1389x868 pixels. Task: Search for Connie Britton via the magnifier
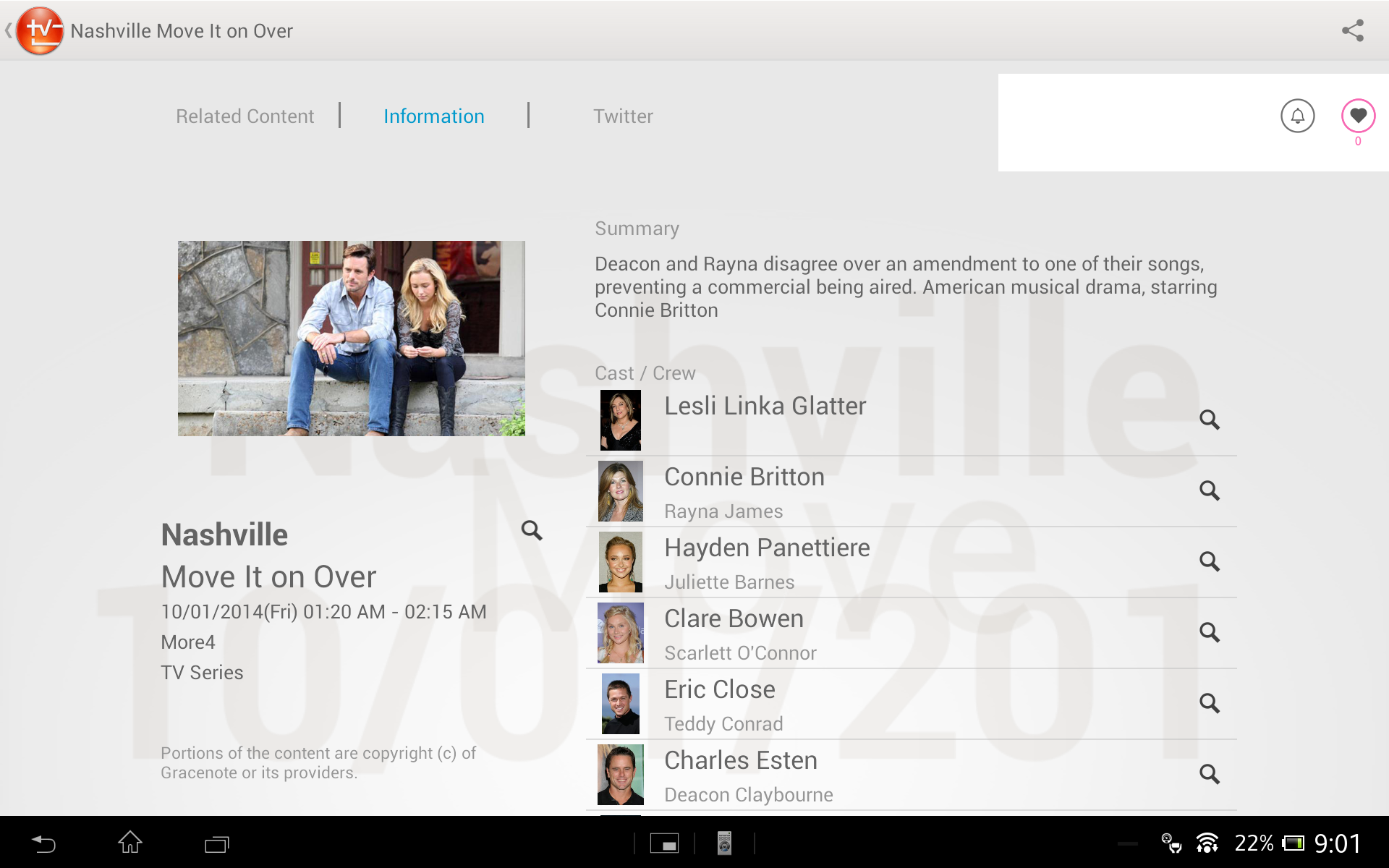[1210, 490]
